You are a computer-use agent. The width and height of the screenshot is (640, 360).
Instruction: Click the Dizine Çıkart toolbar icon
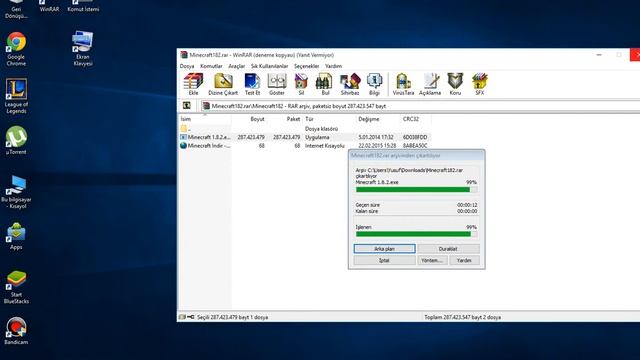click(223, 84)
